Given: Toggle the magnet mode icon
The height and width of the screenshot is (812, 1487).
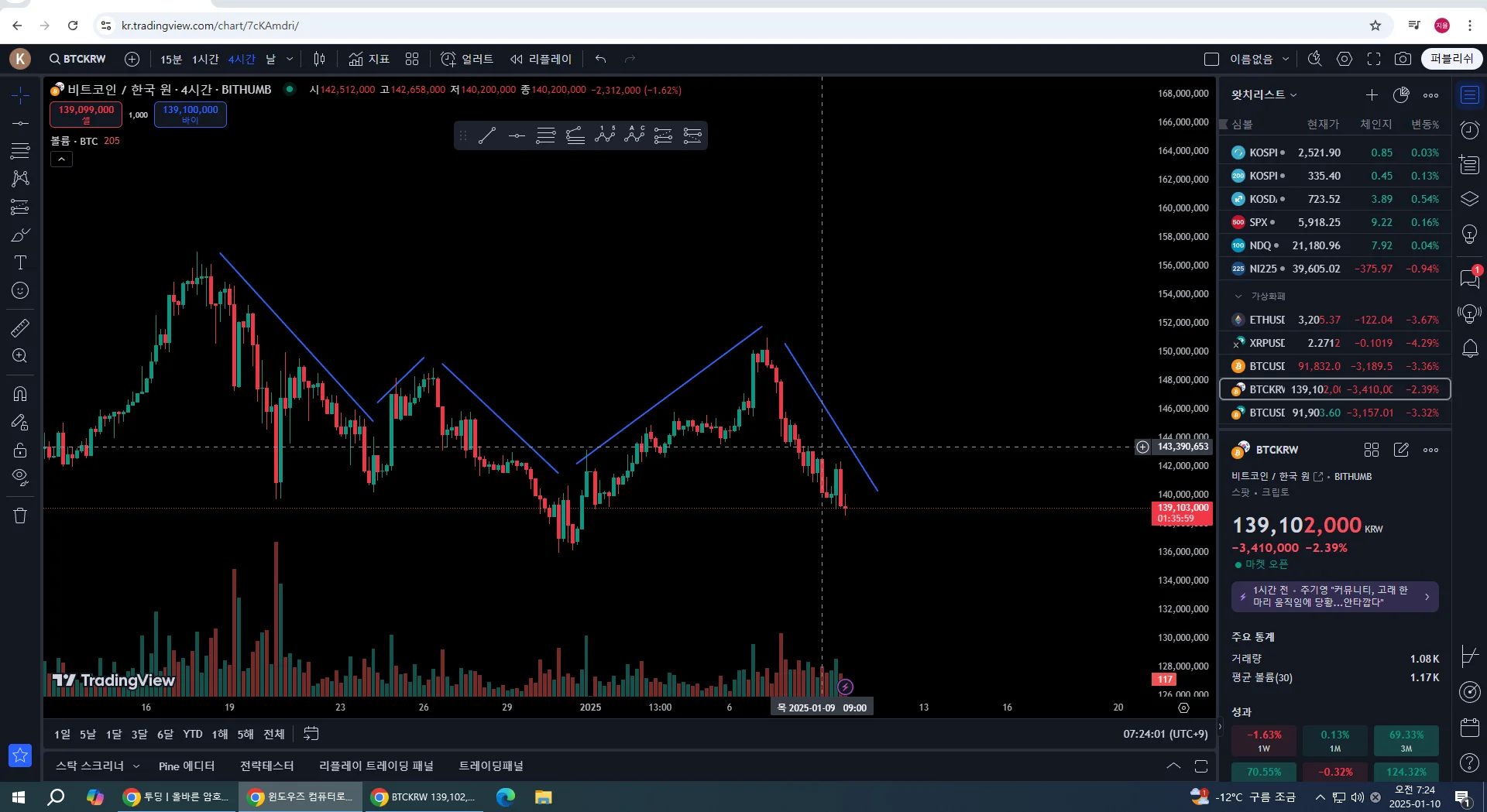Looking at the screenshot, I should (20, 393).
